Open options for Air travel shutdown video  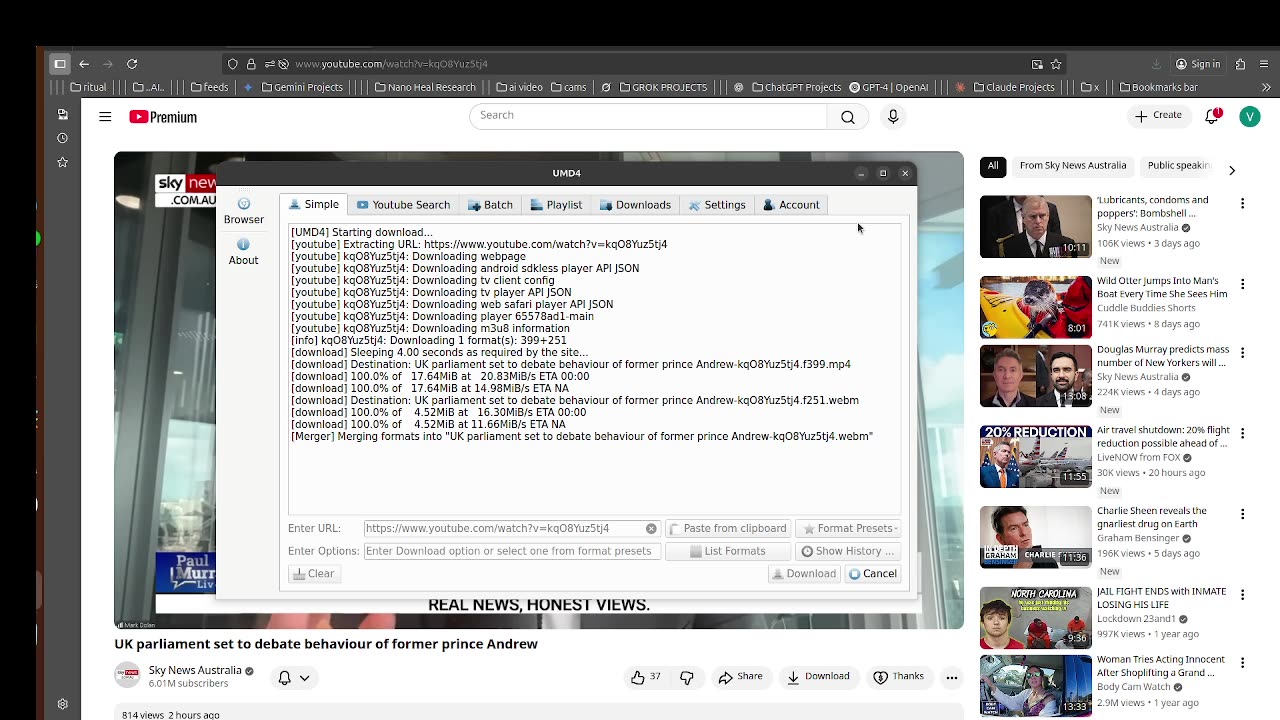click(x=1242, y=433)
